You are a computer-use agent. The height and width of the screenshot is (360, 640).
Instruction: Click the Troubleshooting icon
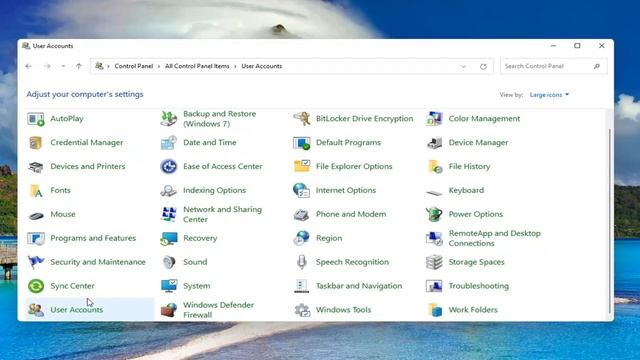434,286
